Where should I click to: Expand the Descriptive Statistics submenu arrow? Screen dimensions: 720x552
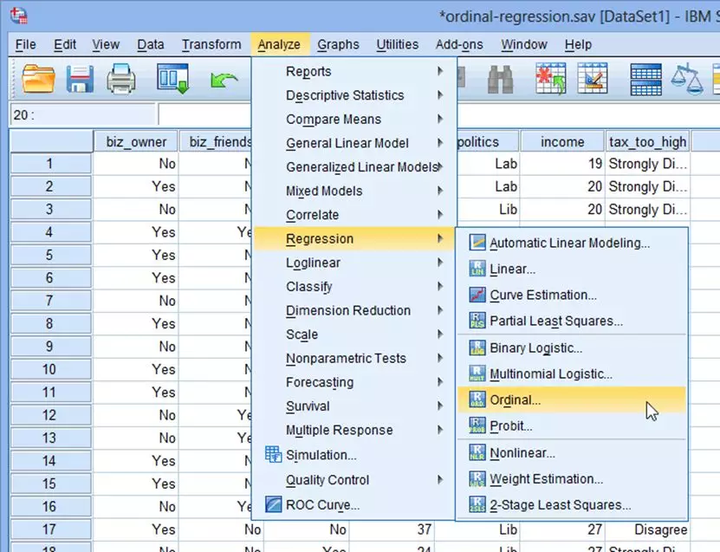pyautogui.click(x=440, y=95)
